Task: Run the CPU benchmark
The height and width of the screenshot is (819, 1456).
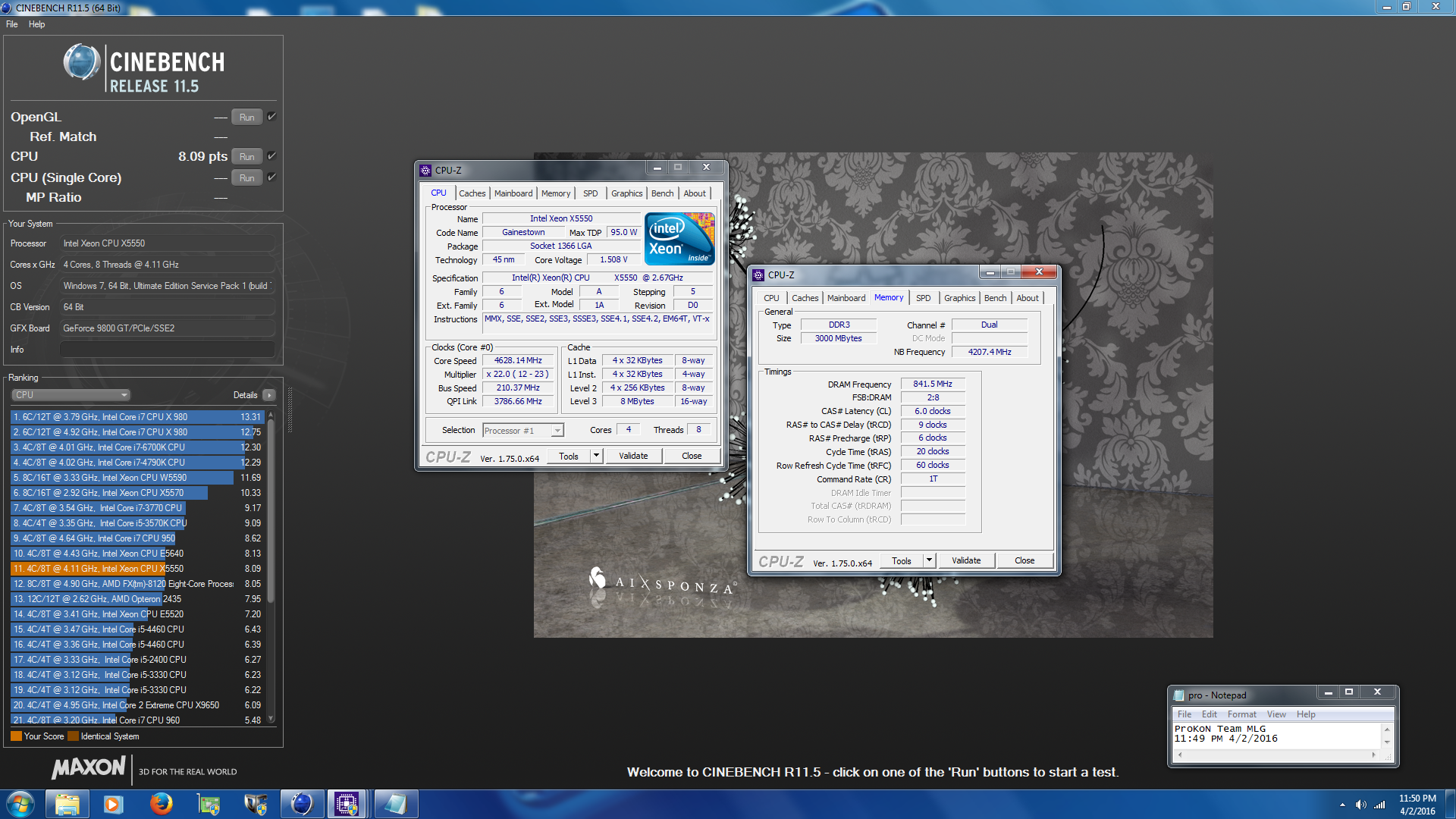Action: [x=246, y=156]
